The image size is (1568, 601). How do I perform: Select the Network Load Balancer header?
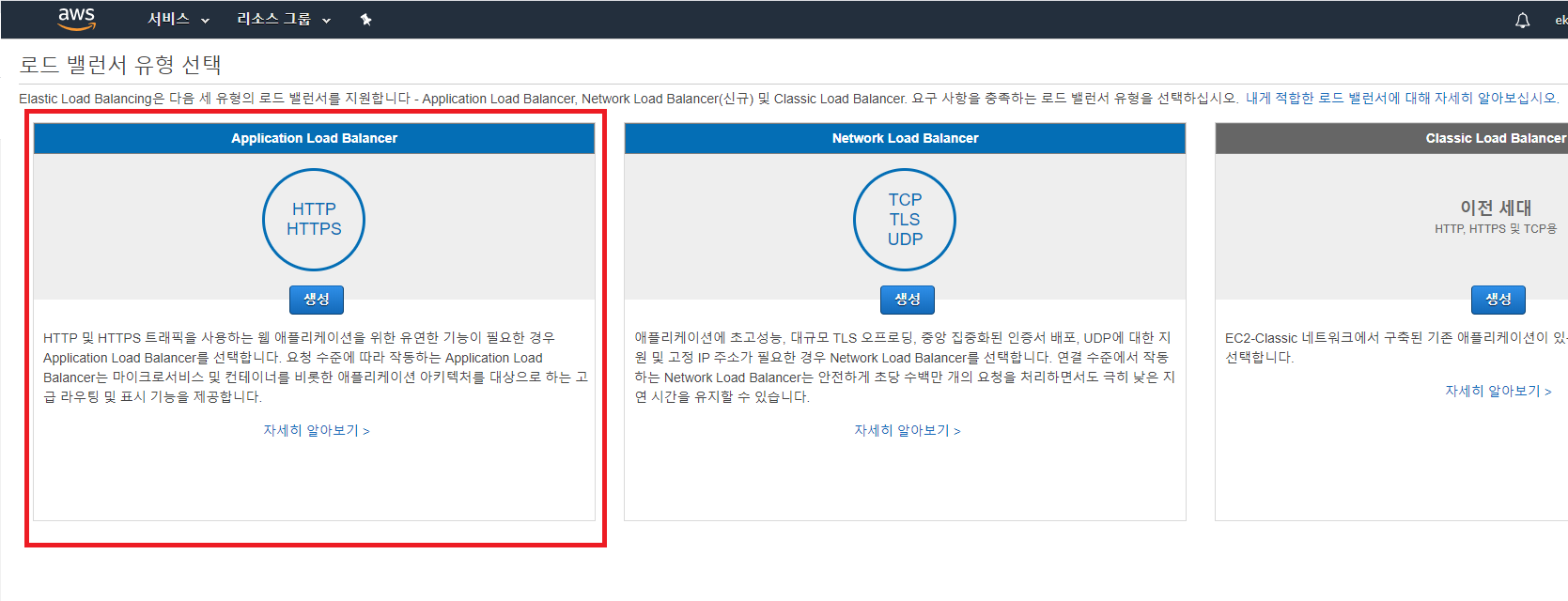point(905,138)
